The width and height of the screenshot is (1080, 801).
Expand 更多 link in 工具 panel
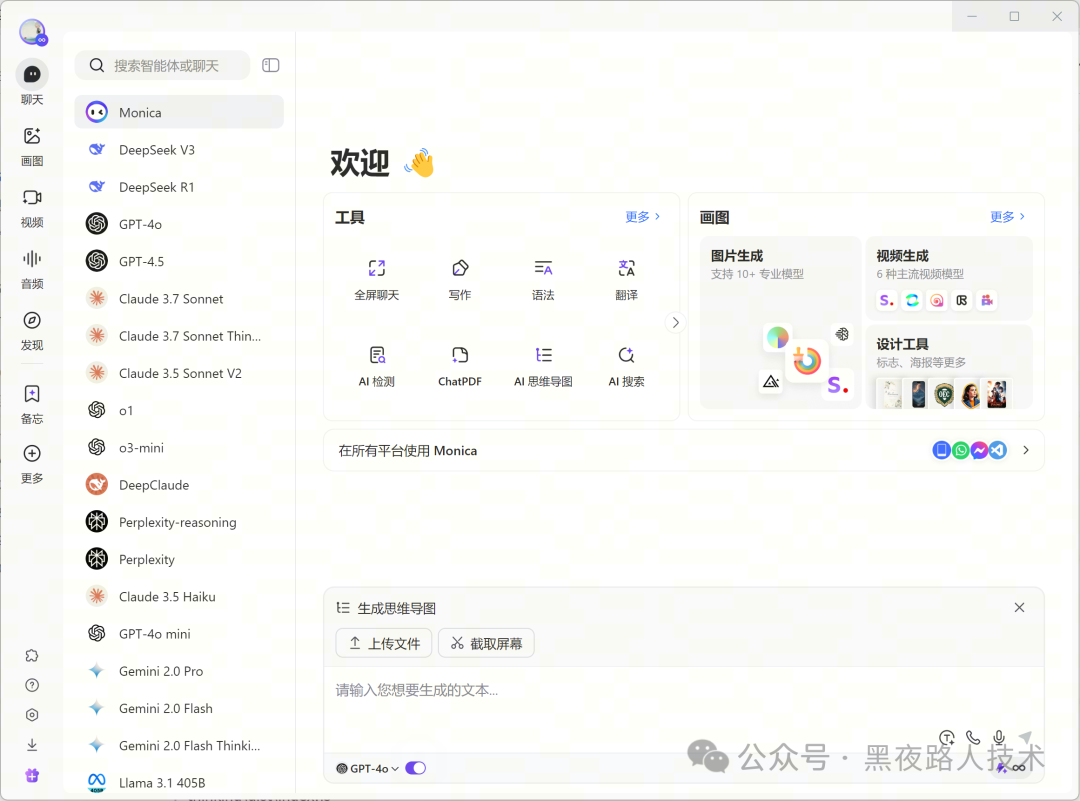643,217
